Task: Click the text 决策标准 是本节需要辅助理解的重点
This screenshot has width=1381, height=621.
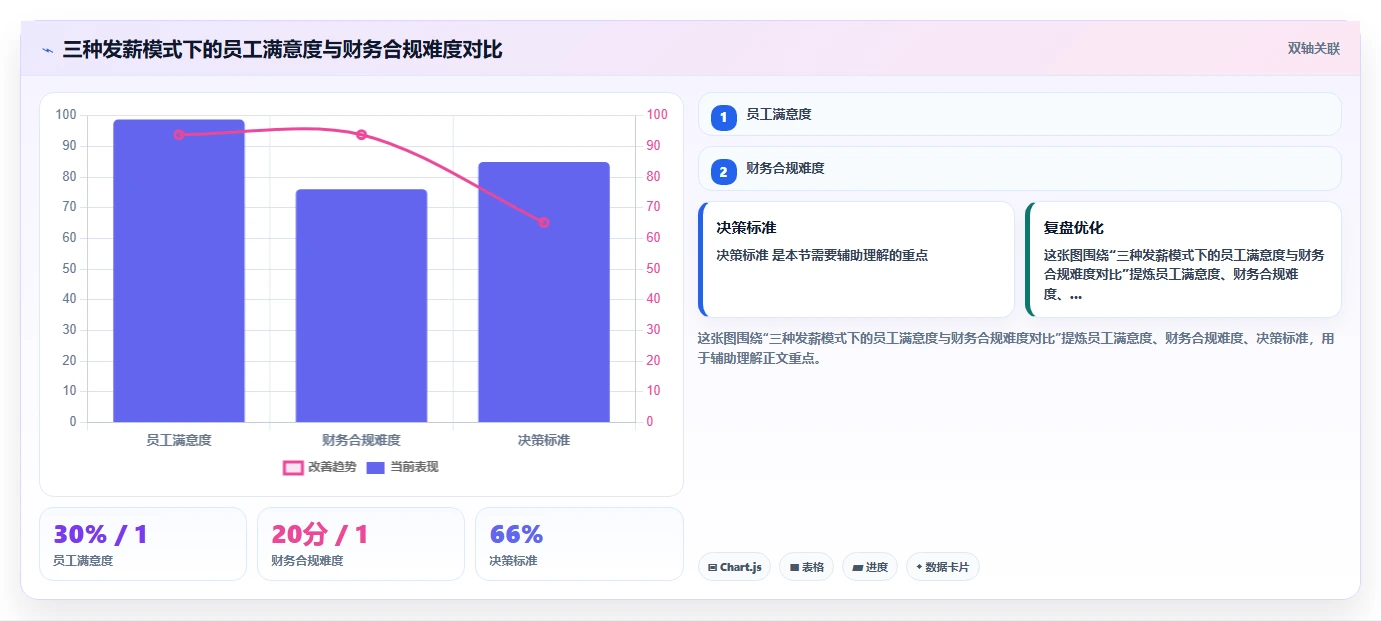Action: 822,255
